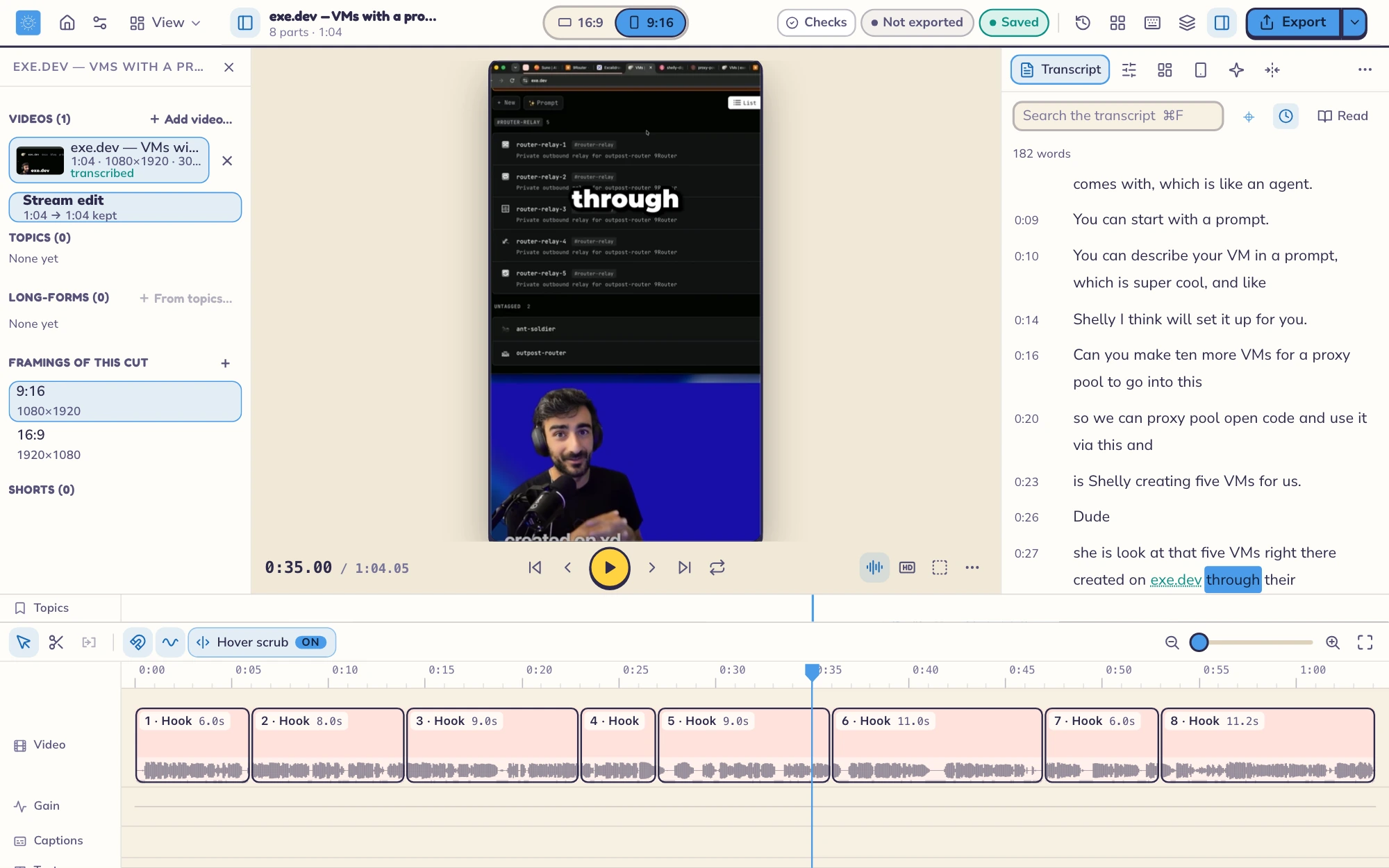This screenshot has width=1389, height=868.
Task: Click the highlighted word through in transcript
Action: (1233, 580)
